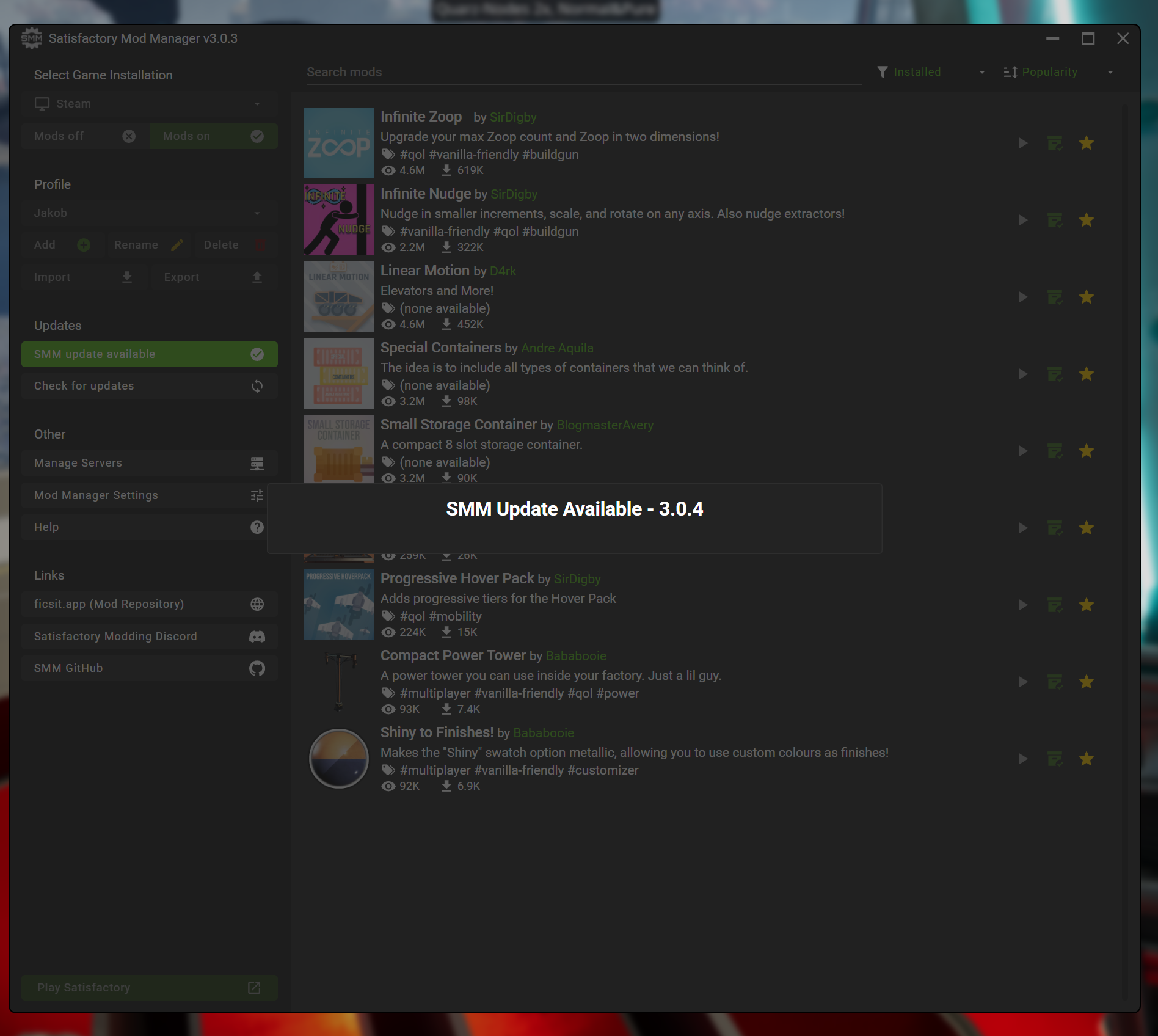1158x1036 pixels.
Task: Open BlogmasterAvery author link
Action: (605, 425)
